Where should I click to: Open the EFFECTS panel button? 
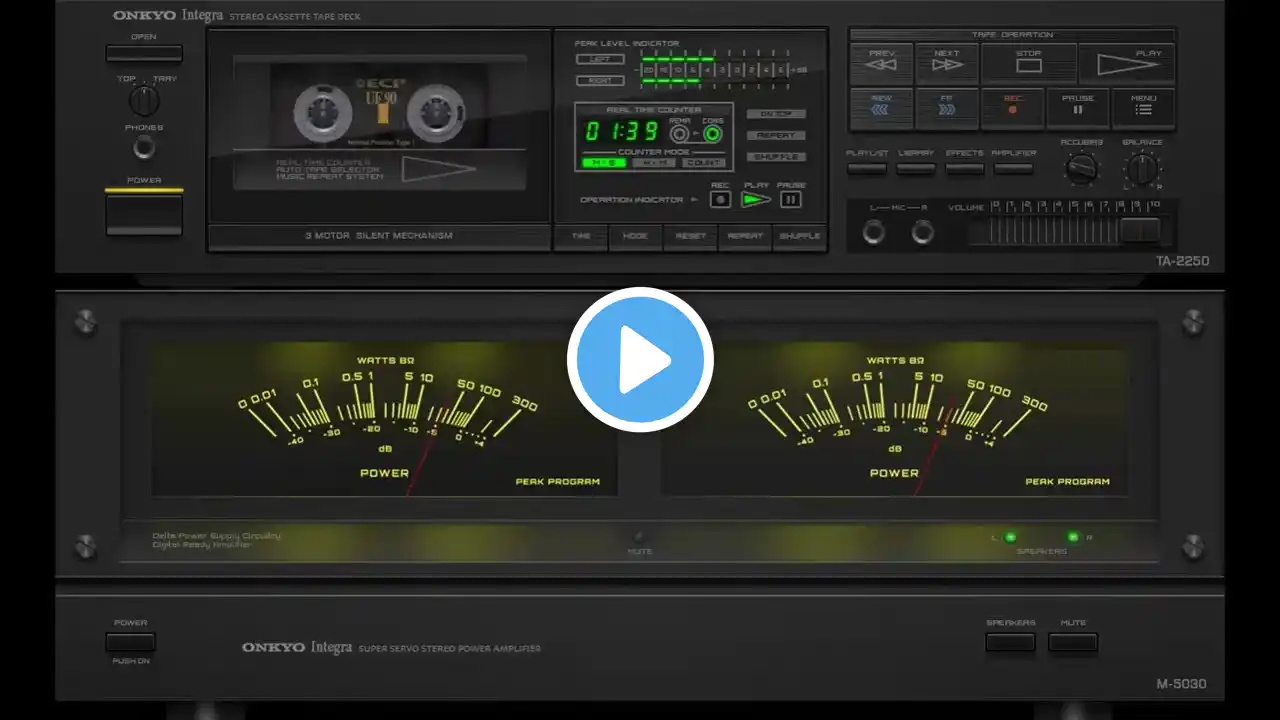(x=964, y=168)
